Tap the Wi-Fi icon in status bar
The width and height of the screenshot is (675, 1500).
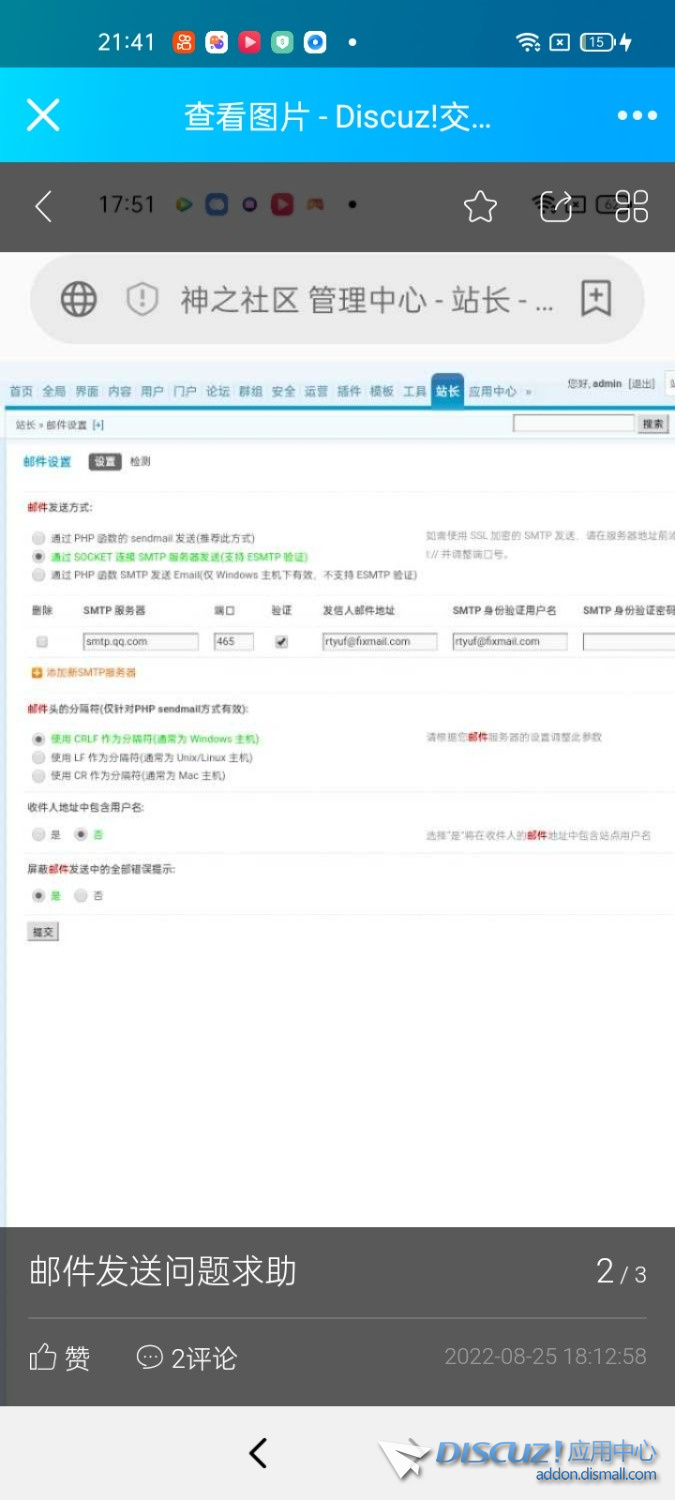coord(528,42)
